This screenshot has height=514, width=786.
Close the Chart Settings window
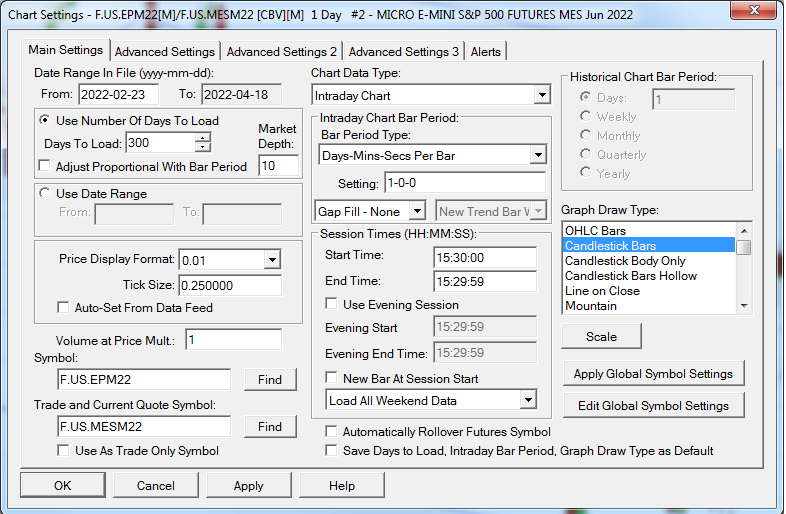tap(753, 10)
